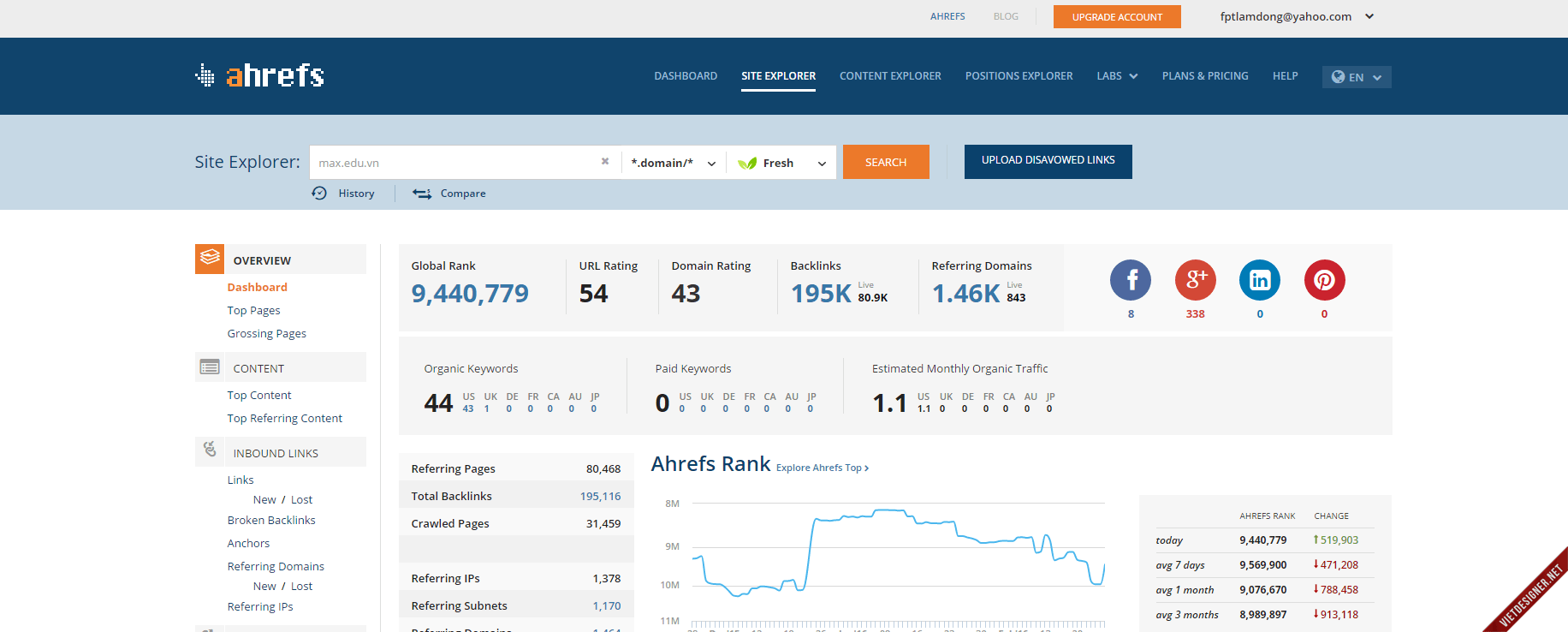This screenshot has width=1568, height=632.
Task: Open the *.domain/* mode dropdown
Action: click(x=674, y=163)
